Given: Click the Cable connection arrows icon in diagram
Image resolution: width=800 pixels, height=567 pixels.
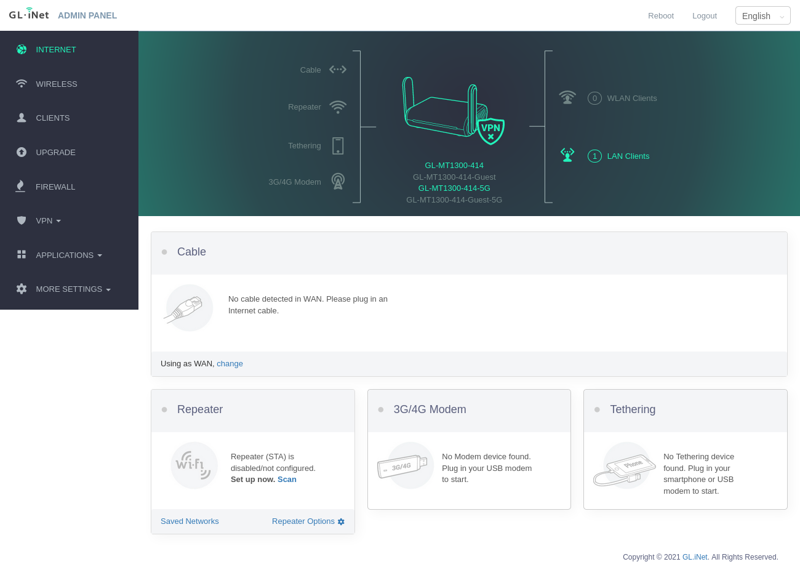Looking at the screenshot, I should tap(338, 69).
